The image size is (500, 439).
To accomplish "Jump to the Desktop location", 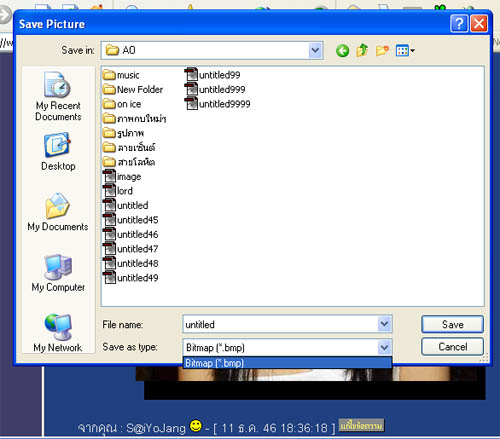I will pyautogui.click(x=58, y=152).
